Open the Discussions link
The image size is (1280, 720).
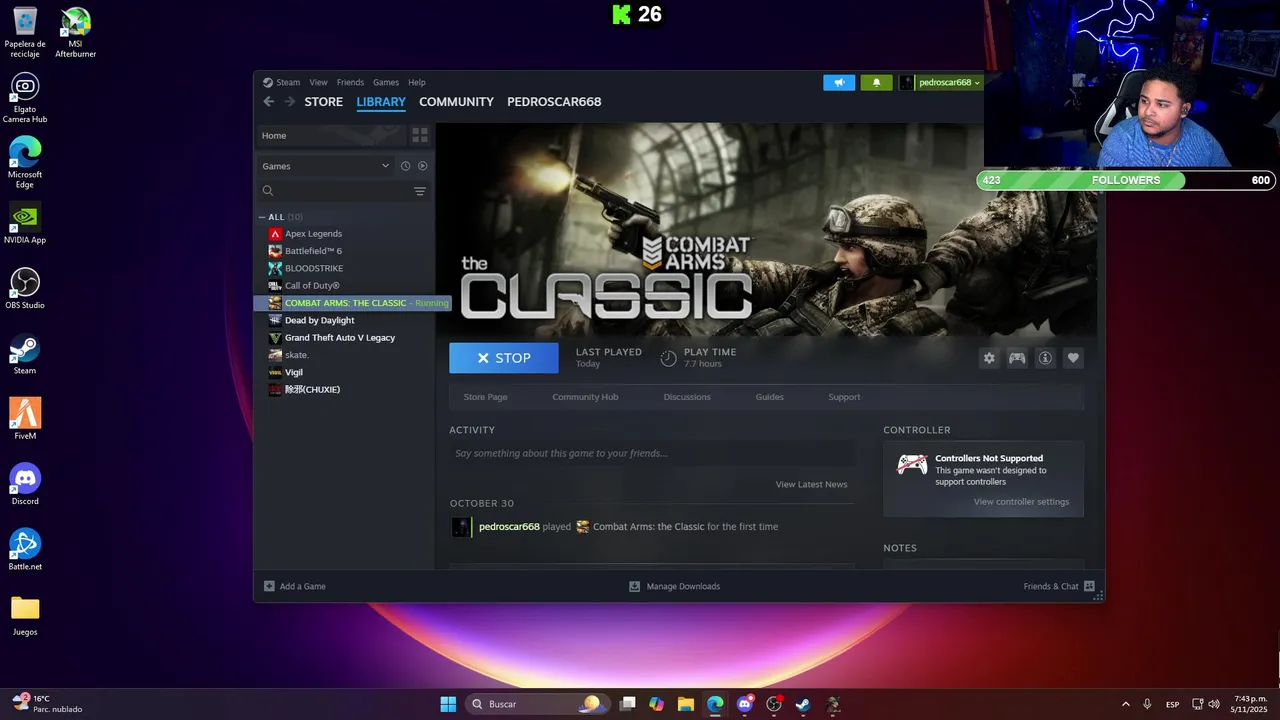pyautogui.click(x=687, y=397)
